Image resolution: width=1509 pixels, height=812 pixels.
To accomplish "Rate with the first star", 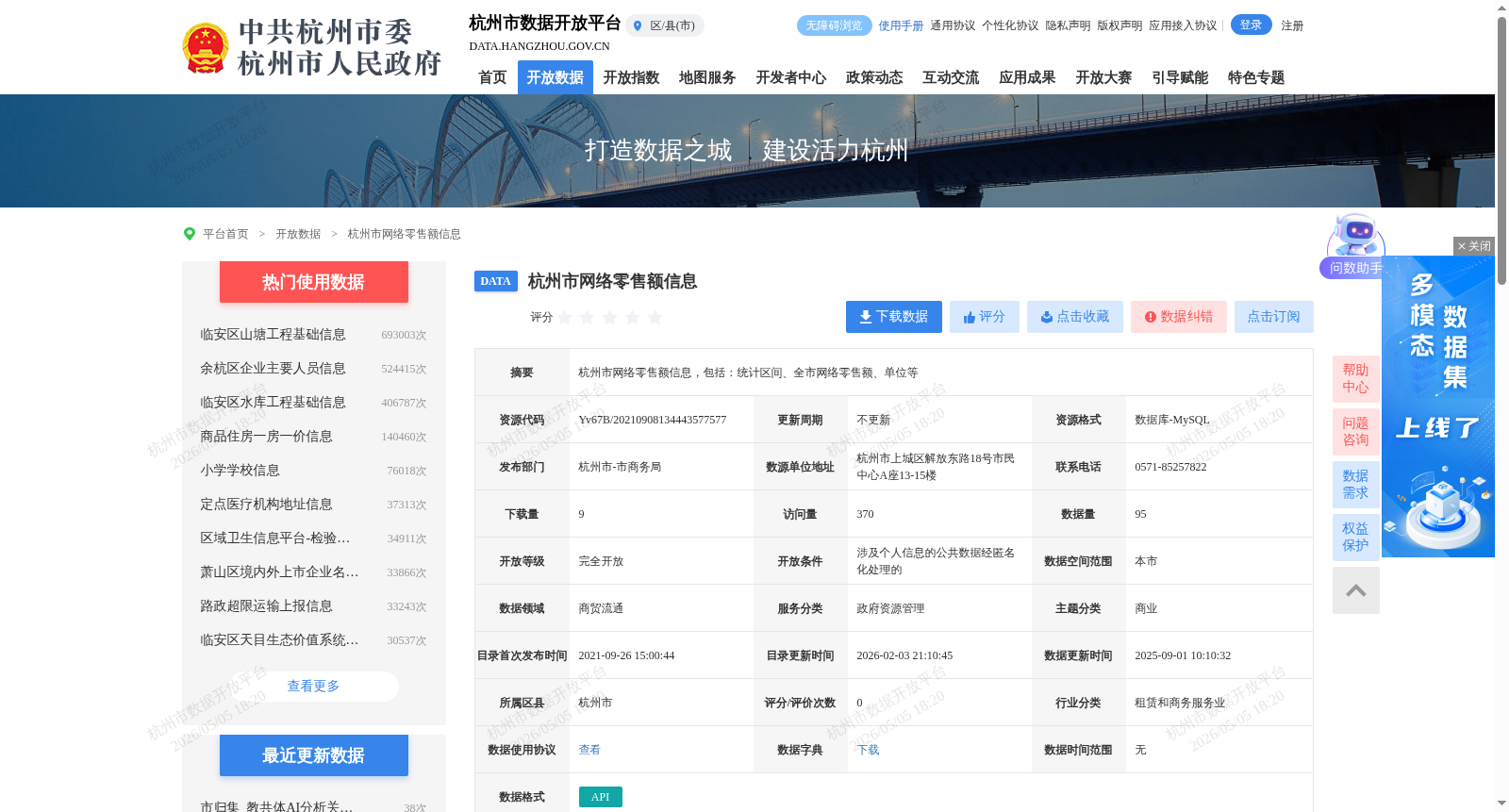I will pyautogui.click(x=565, y=318).
